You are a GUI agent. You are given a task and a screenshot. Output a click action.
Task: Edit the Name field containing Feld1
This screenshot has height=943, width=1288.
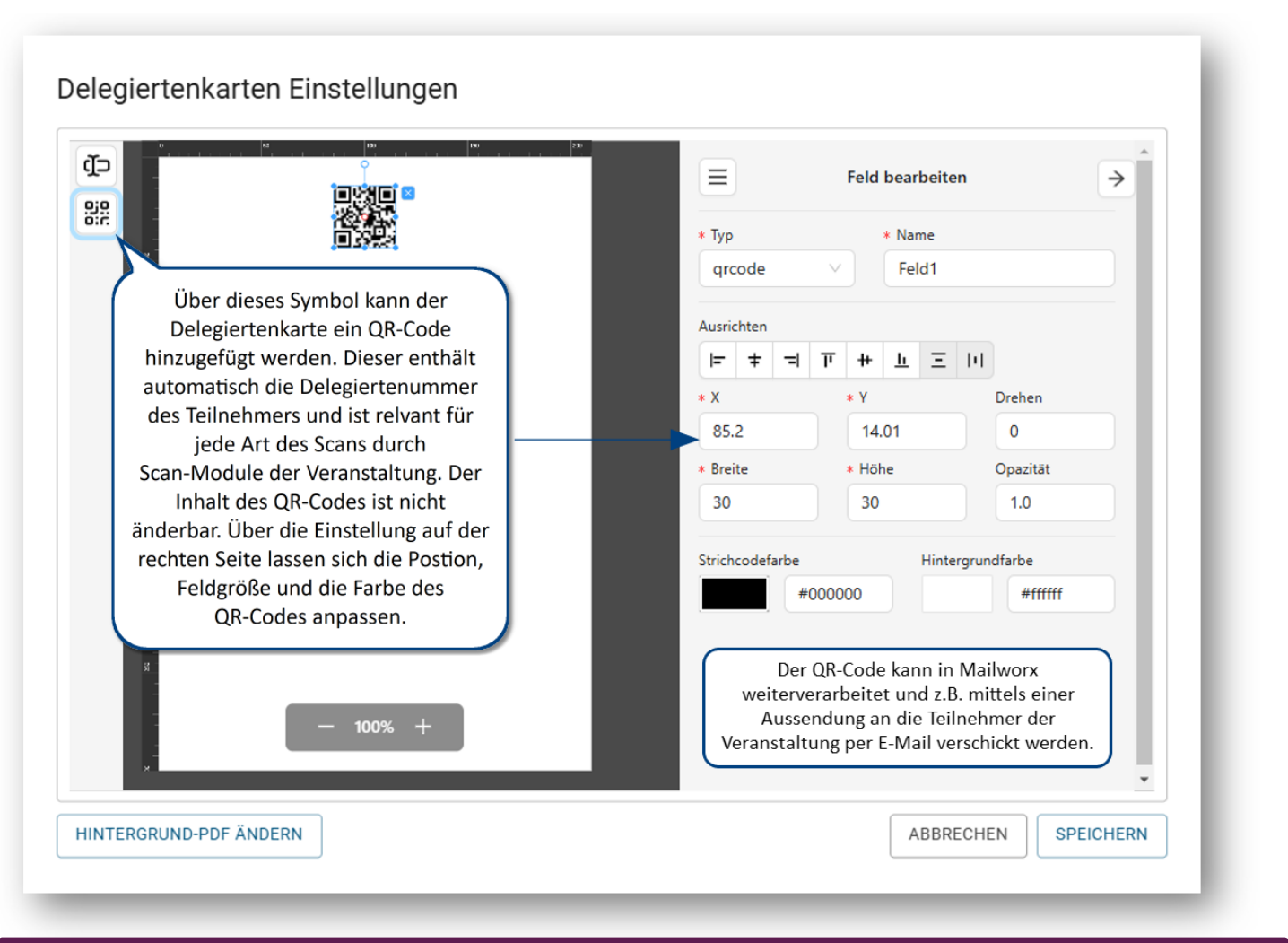point(999,268)
